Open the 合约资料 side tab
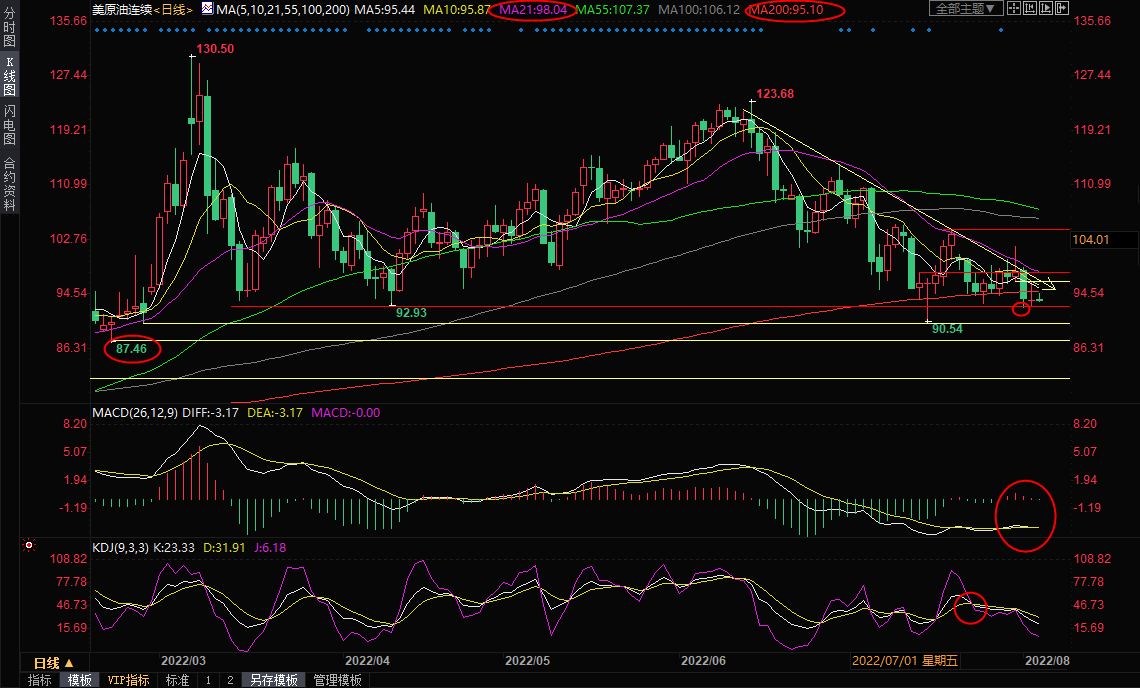This screenshot has width=1140, height=688. coord(9,183)
